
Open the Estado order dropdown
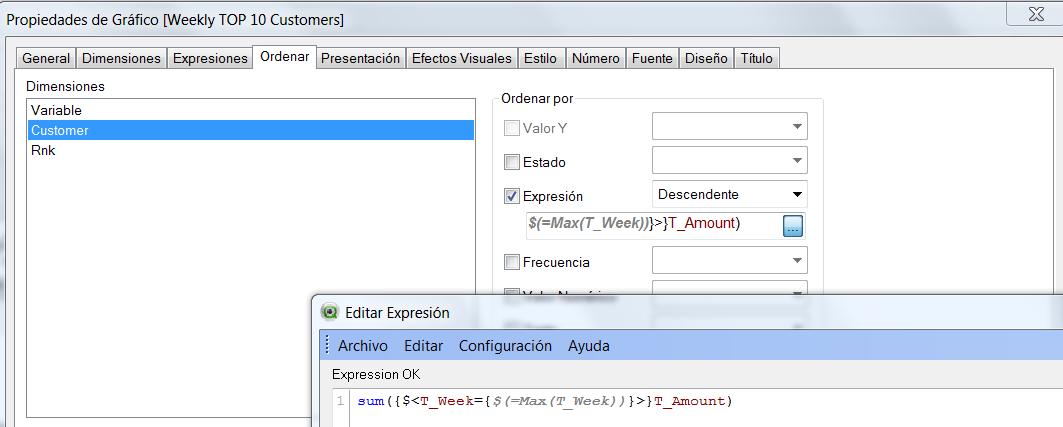729,160
